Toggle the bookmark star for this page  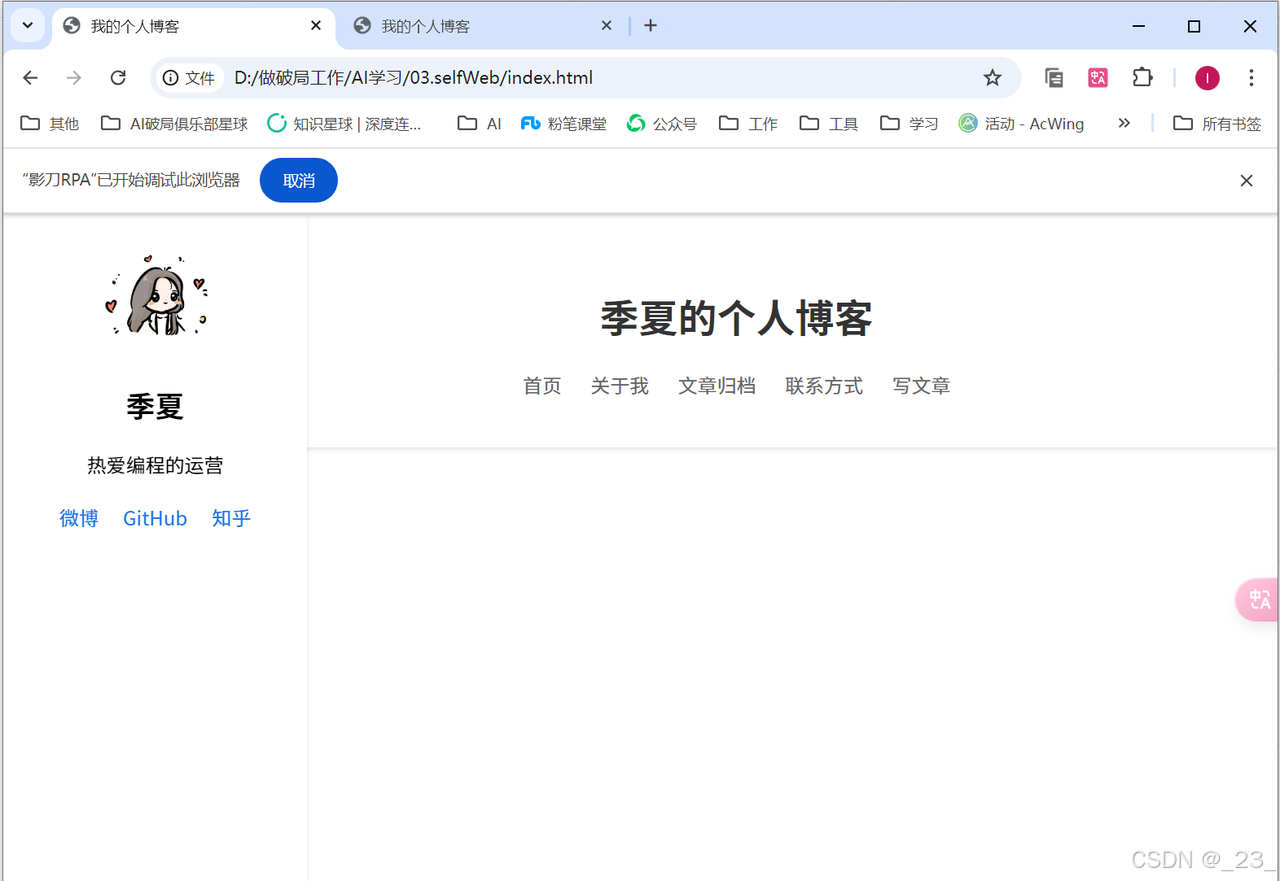992,77
